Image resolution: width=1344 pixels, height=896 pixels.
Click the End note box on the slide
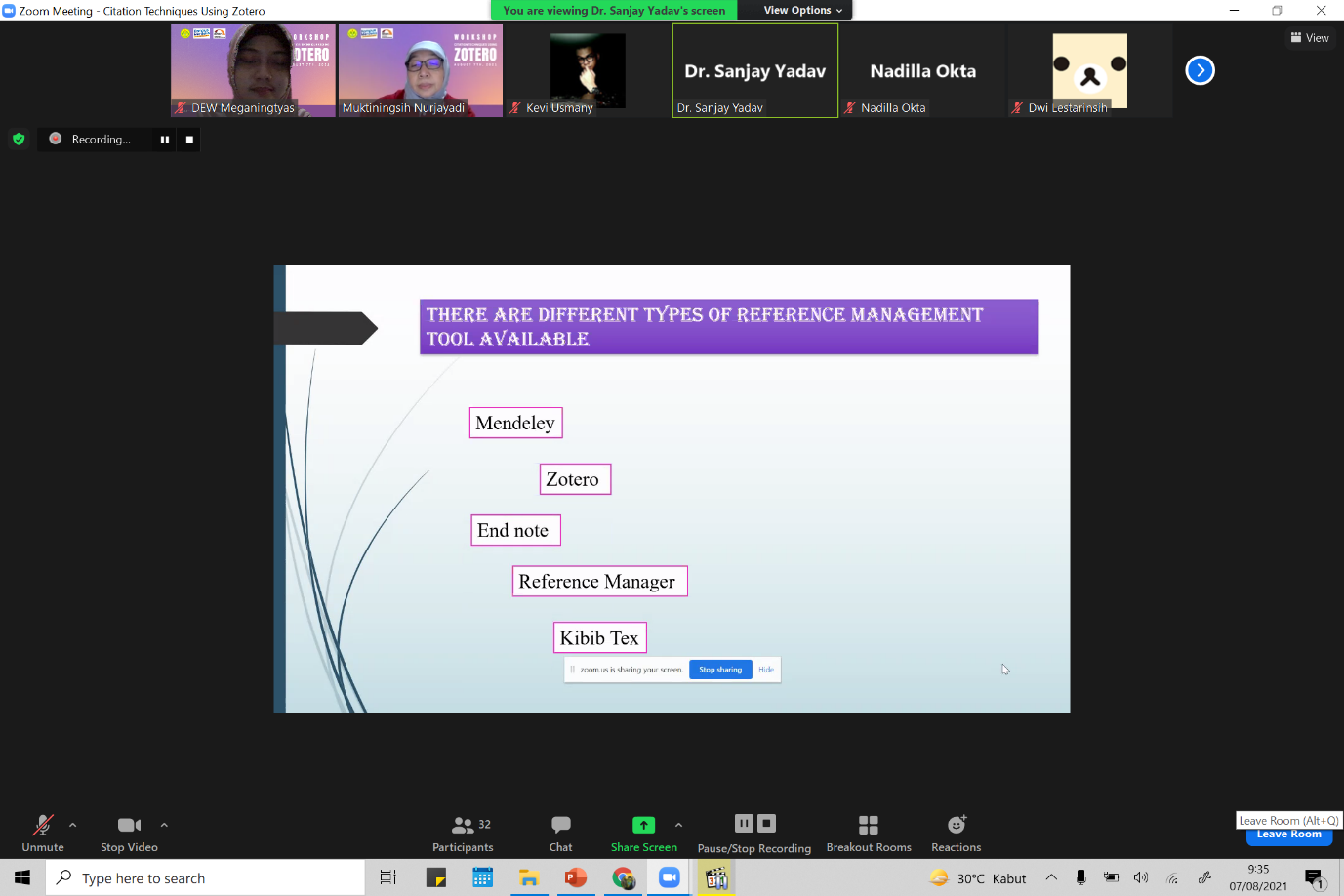tap(515, 530)
